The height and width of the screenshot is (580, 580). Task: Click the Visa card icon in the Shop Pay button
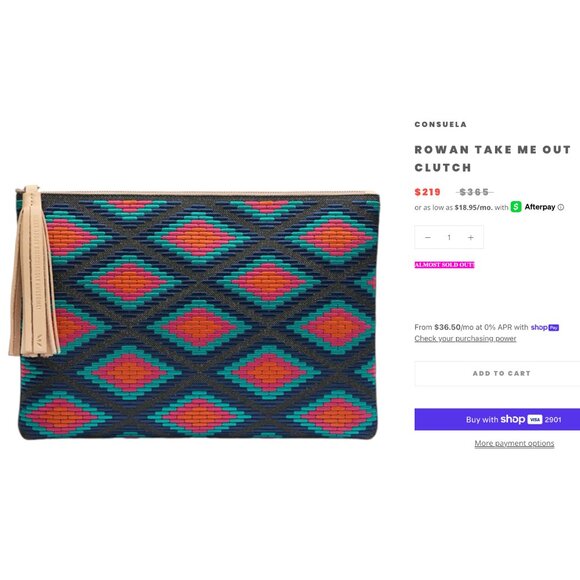point(535,419)
